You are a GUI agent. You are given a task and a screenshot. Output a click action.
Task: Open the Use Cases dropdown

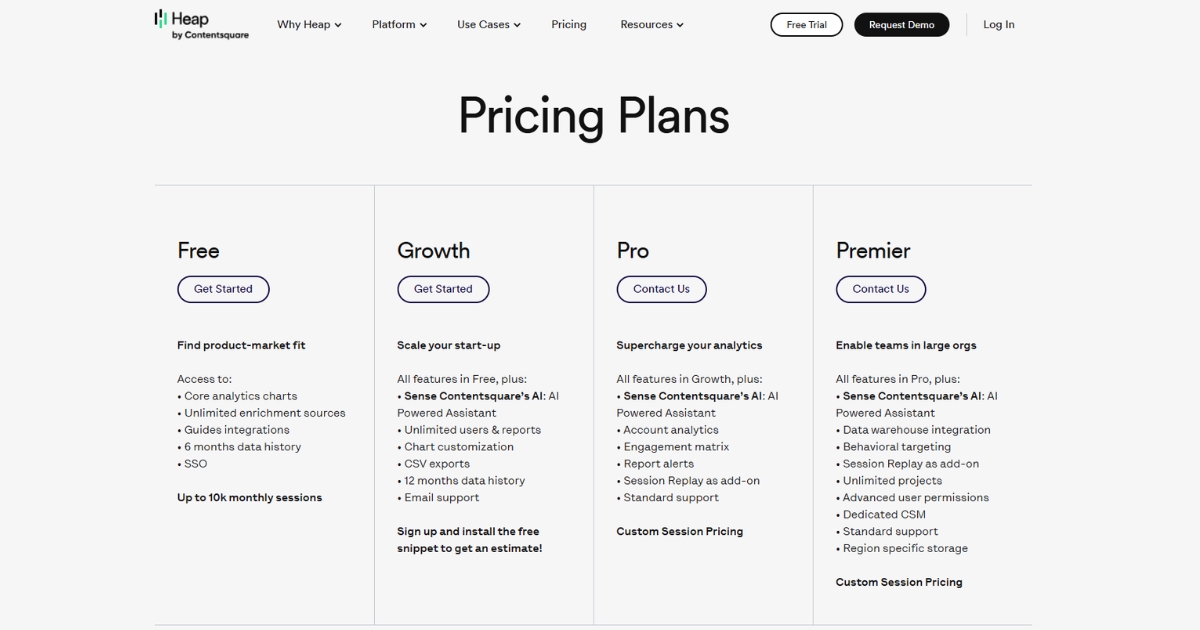point(488,24)
